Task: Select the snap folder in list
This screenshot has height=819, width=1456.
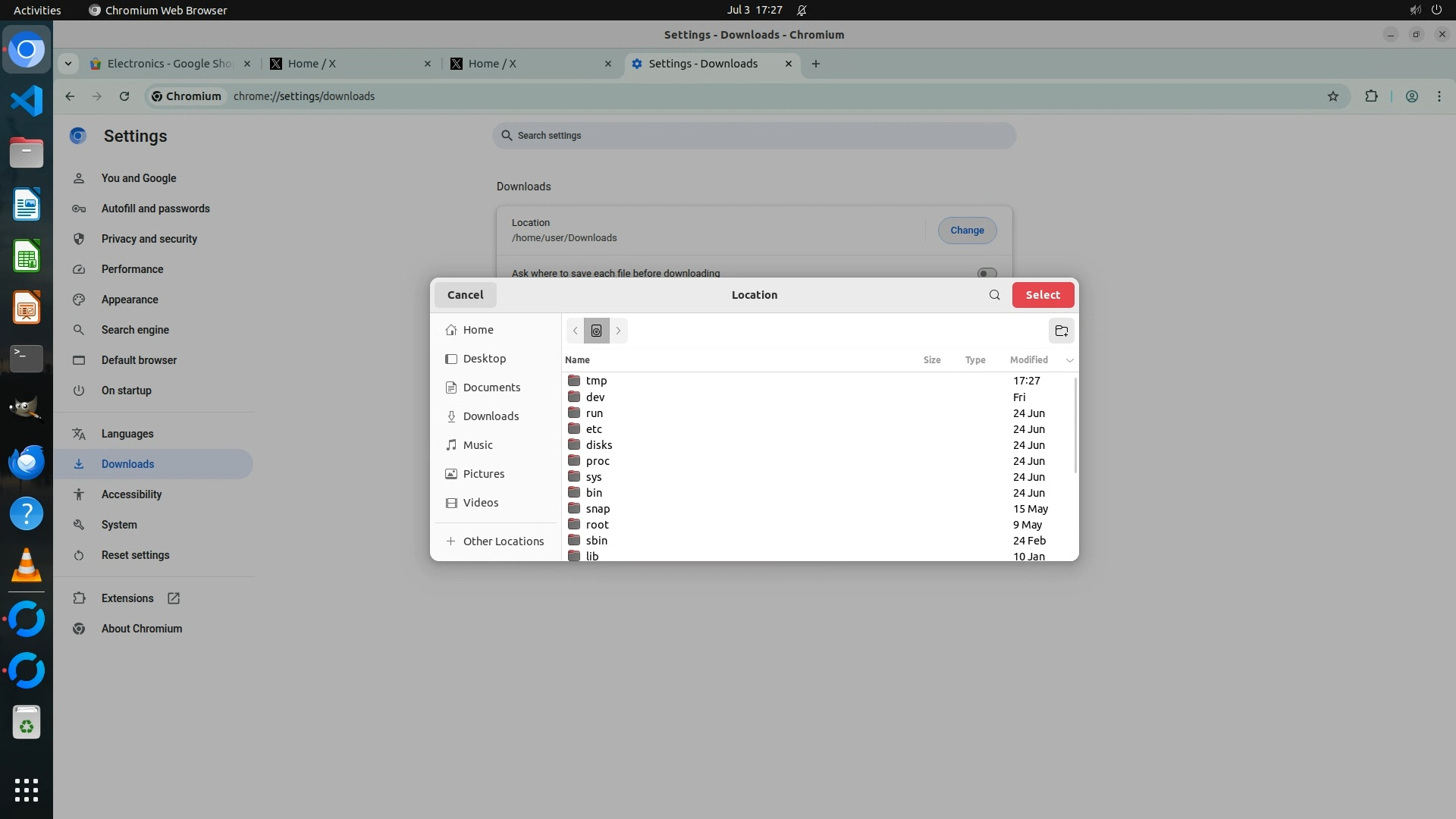Action: point(598,509)
